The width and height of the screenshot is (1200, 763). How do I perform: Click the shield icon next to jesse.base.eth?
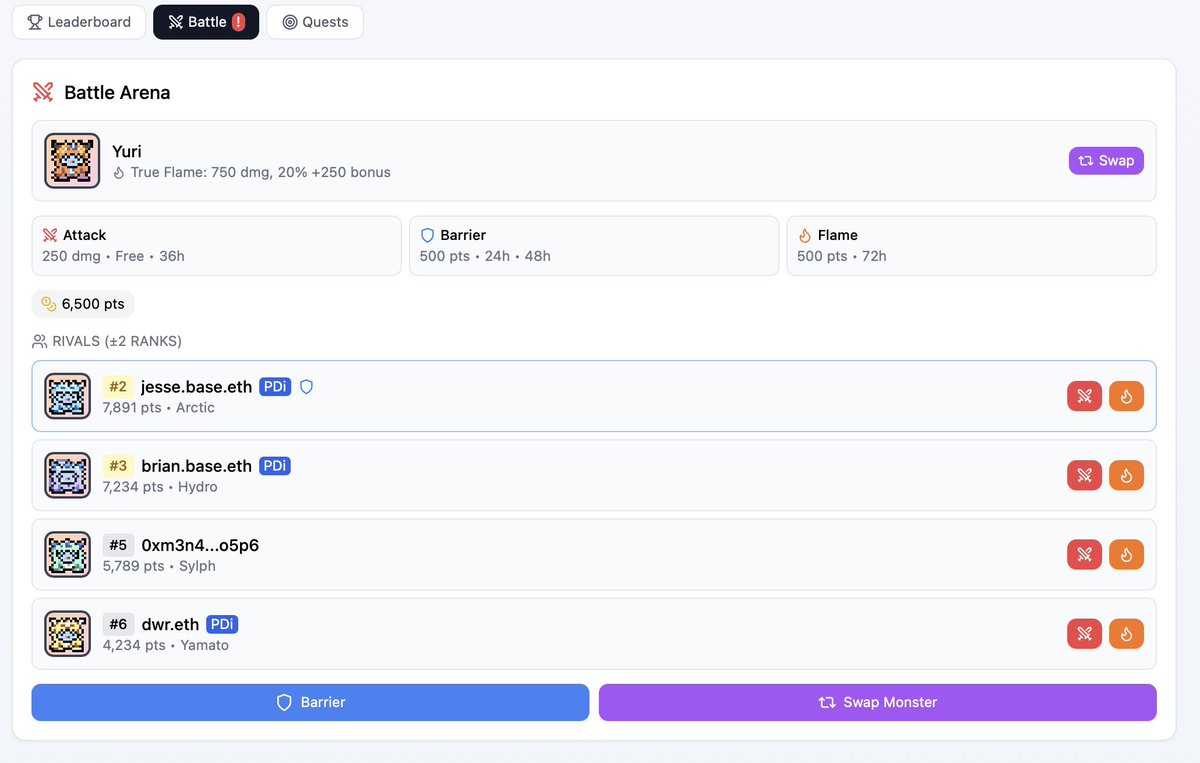[x=307, y=386]
